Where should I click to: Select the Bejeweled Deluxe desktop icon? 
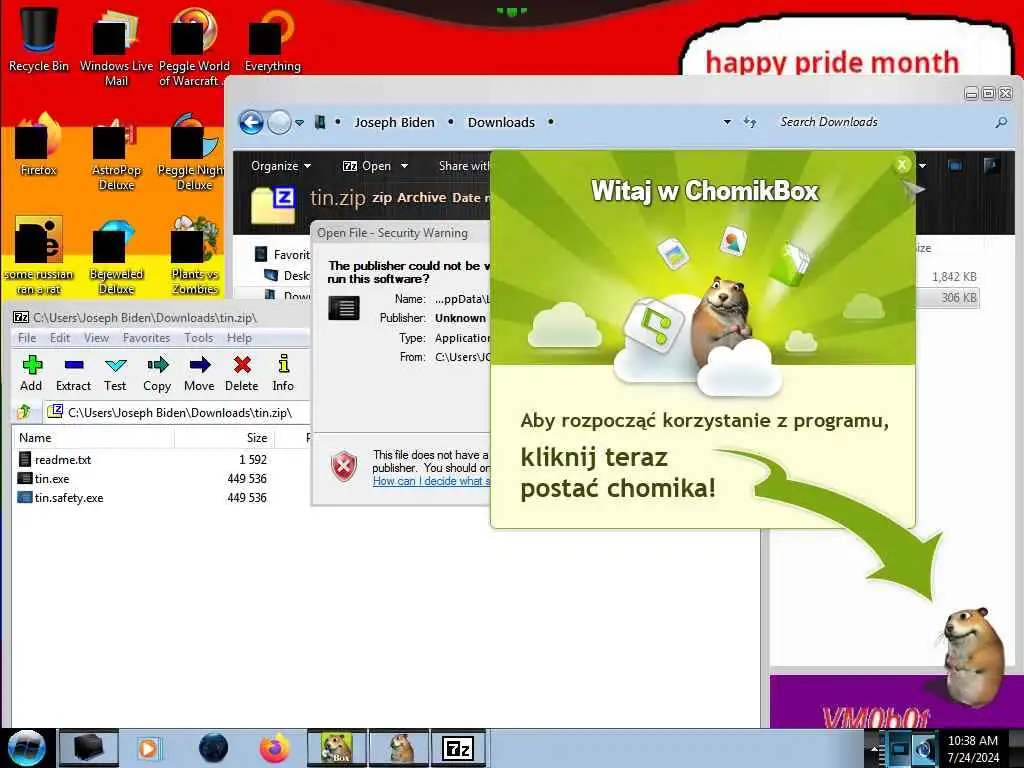116,257
